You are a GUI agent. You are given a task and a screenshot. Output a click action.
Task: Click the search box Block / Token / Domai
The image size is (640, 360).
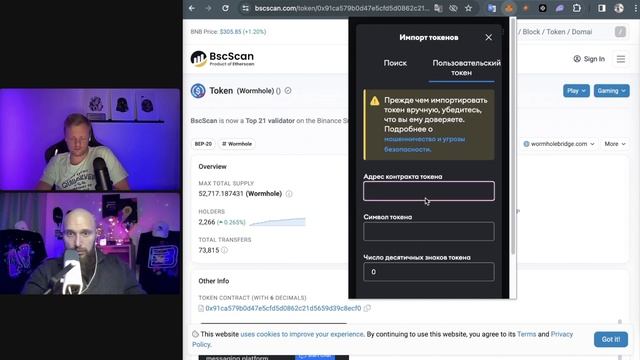pos(557,32)
